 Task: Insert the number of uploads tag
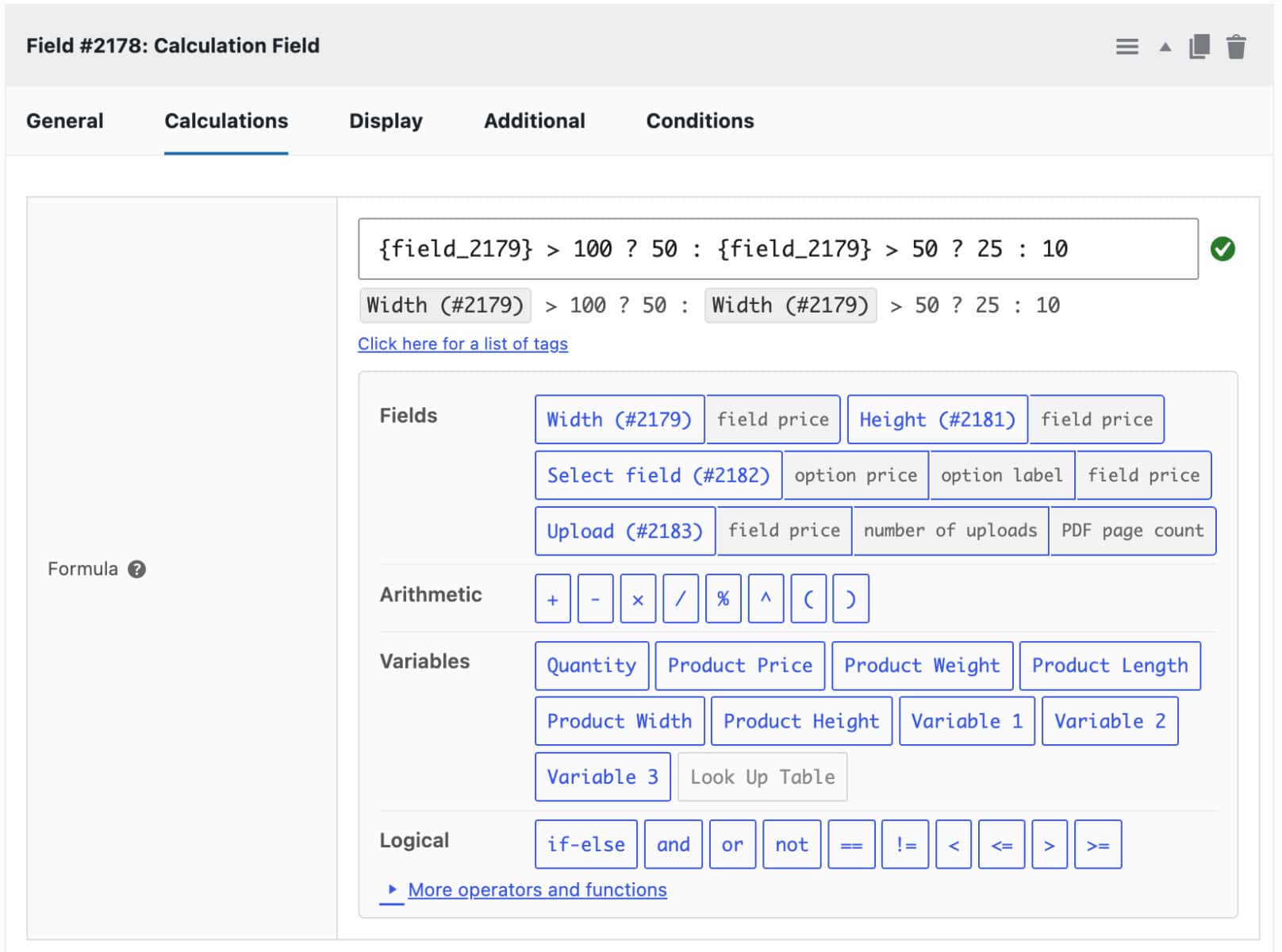click(x=950, y=531)
